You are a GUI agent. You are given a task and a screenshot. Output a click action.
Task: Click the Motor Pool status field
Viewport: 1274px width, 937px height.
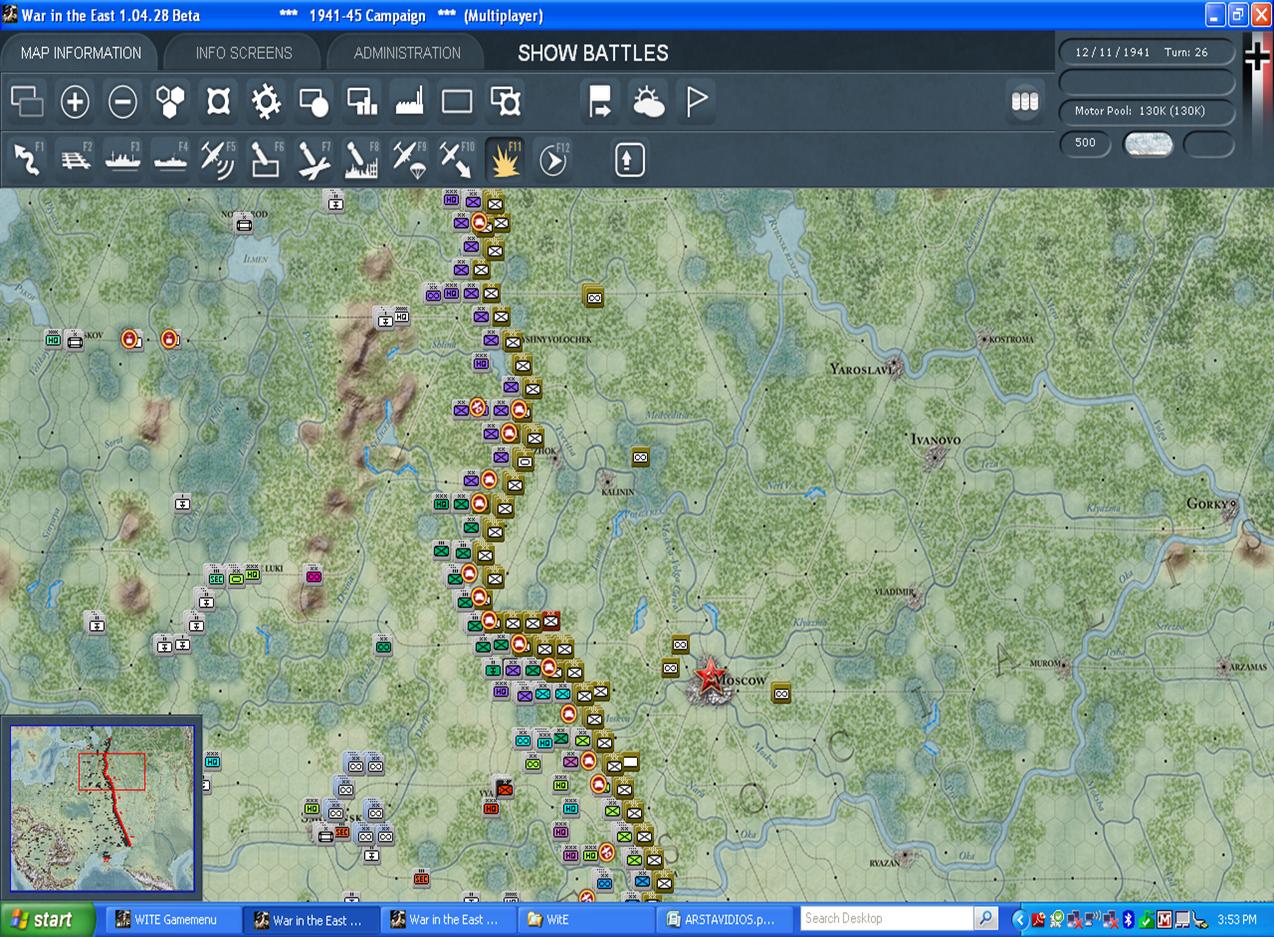pos(1147,111)
